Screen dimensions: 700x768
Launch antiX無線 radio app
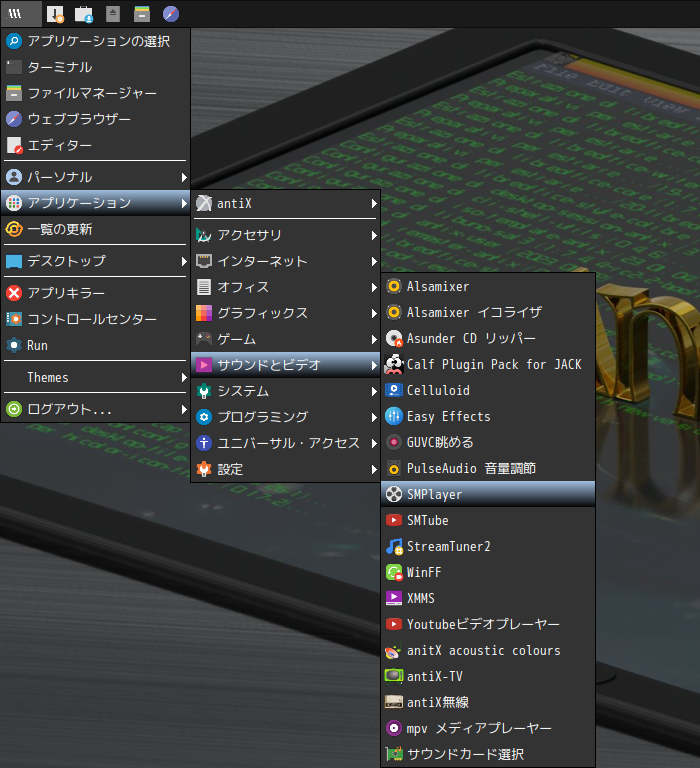(x=488, y=702)
